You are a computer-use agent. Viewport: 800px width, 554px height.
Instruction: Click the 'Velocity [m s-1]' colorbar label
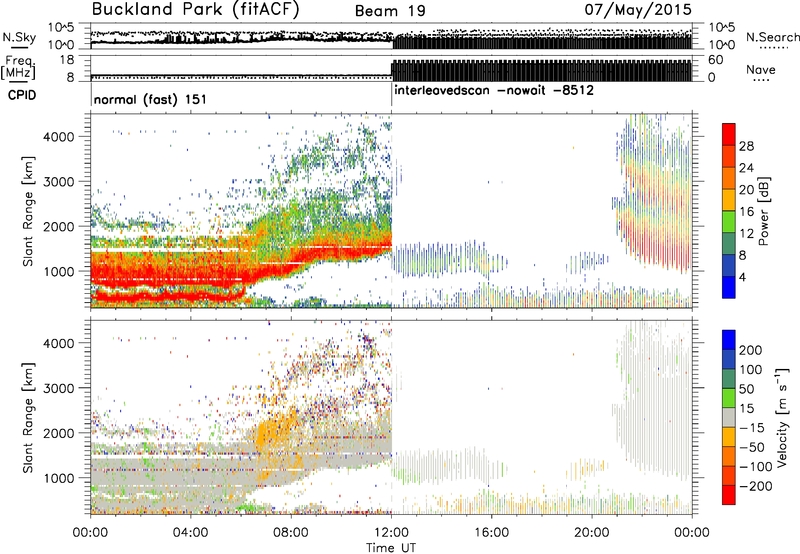click(x=781, y=417)
